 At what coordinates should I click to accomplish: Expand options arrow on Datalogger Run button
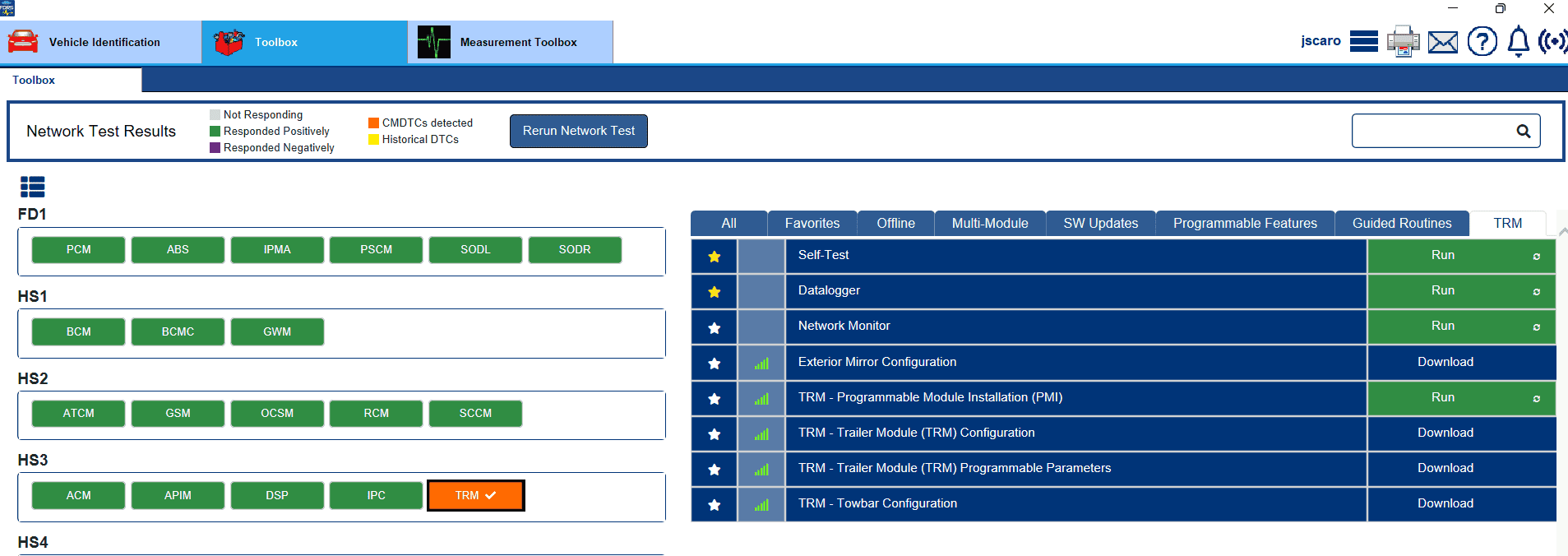pos(1536,292)
